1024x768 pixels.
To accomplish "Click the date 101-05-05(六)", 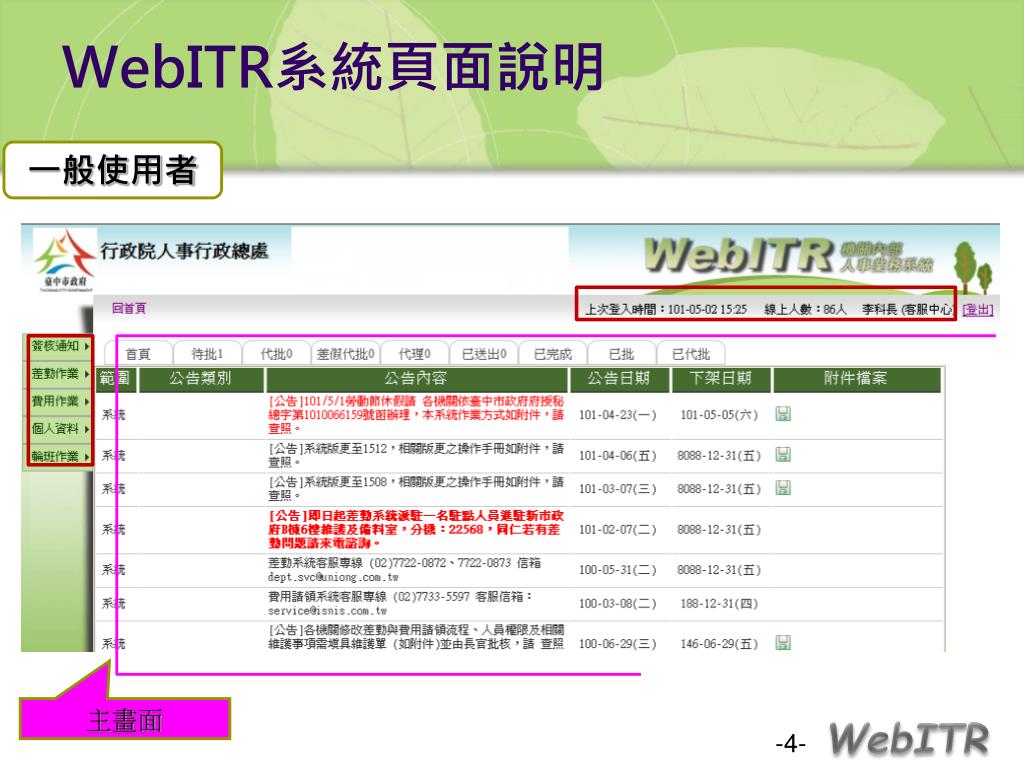I will click(x=719, y=415).
